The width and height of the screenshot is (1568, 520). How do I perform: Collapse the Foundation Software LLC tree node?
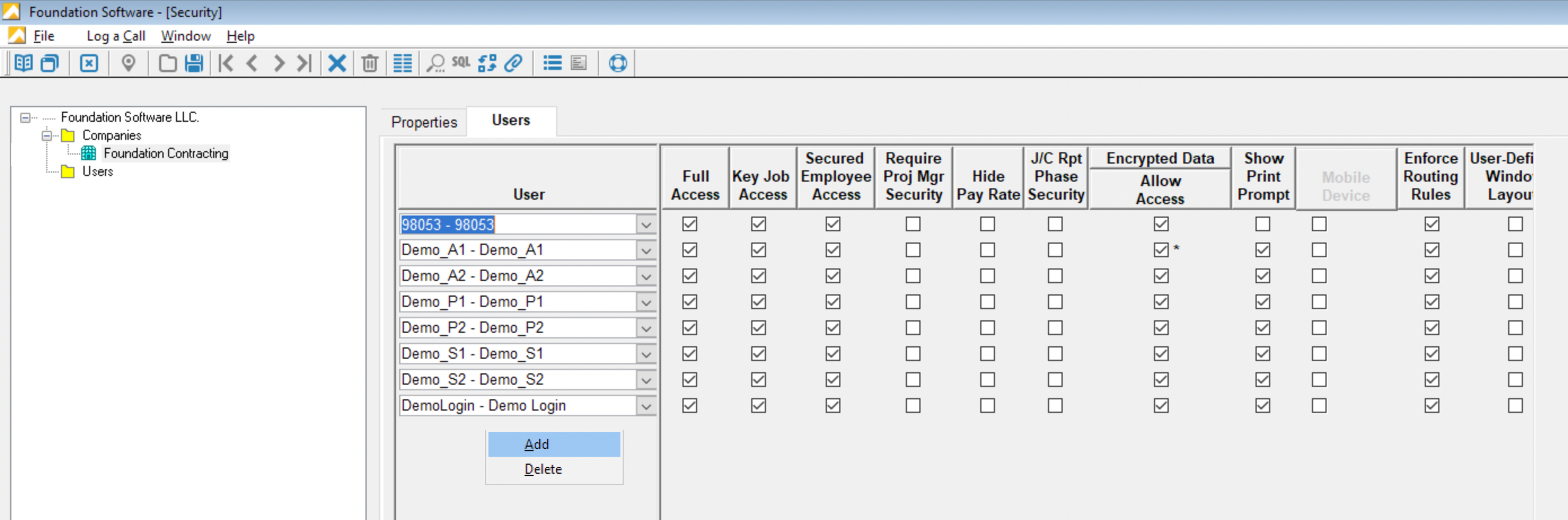point(25,117)
